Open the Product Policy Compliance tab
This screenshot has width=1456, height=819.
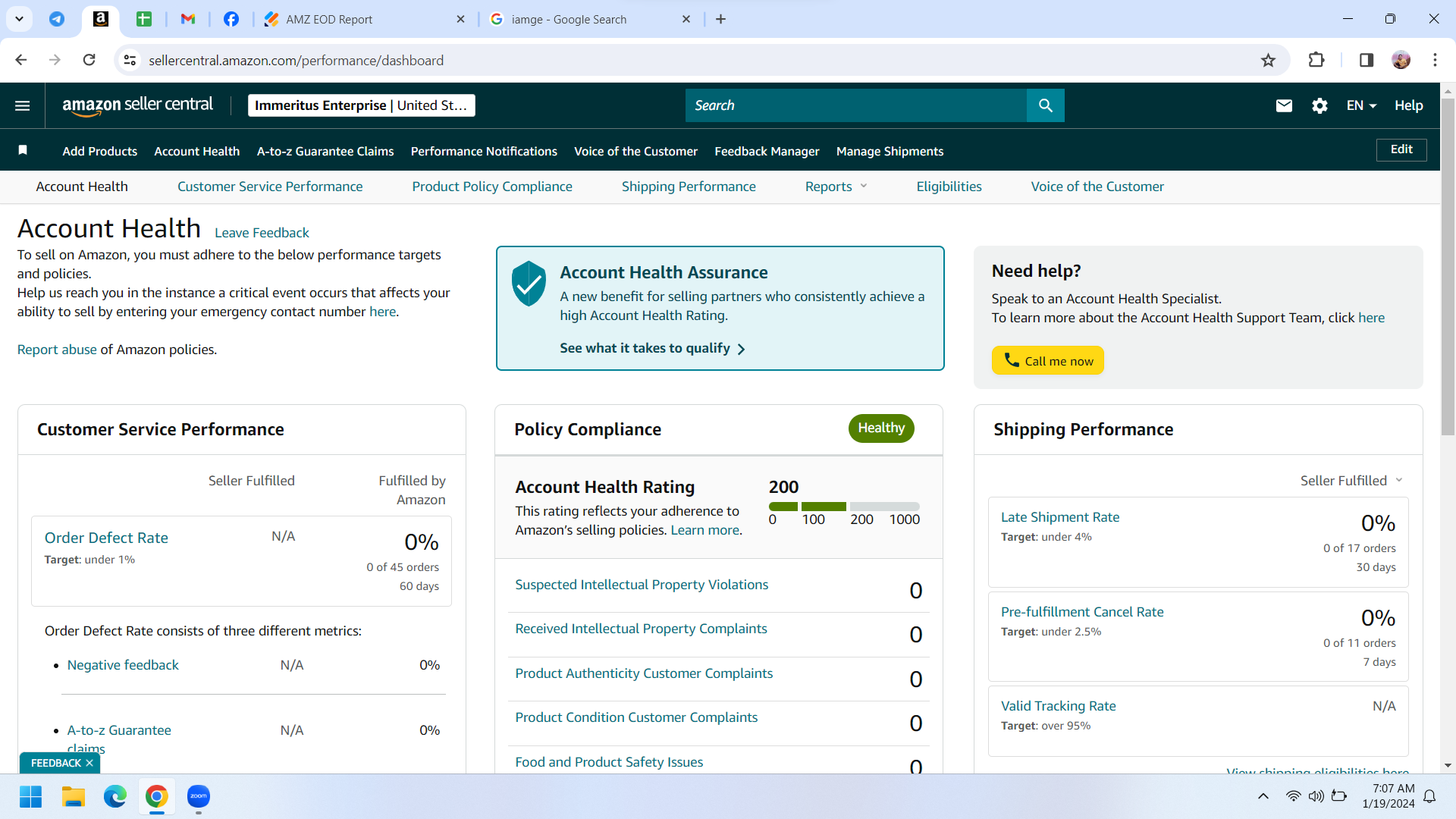pyautogui.click(x=492, y=187)
